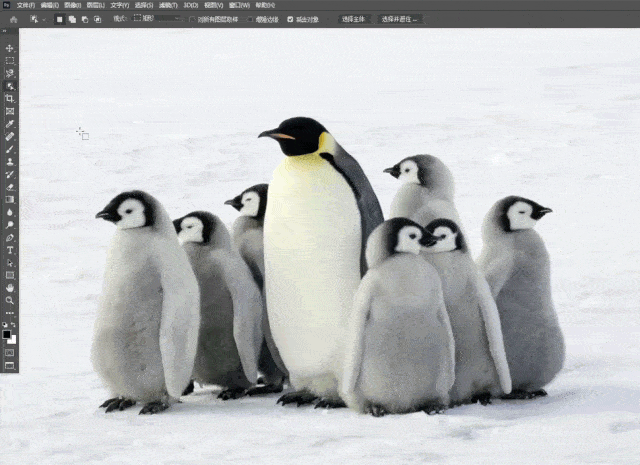
Task: Select the Zoom magnifier tool
Action: click(x=9, y=300)
